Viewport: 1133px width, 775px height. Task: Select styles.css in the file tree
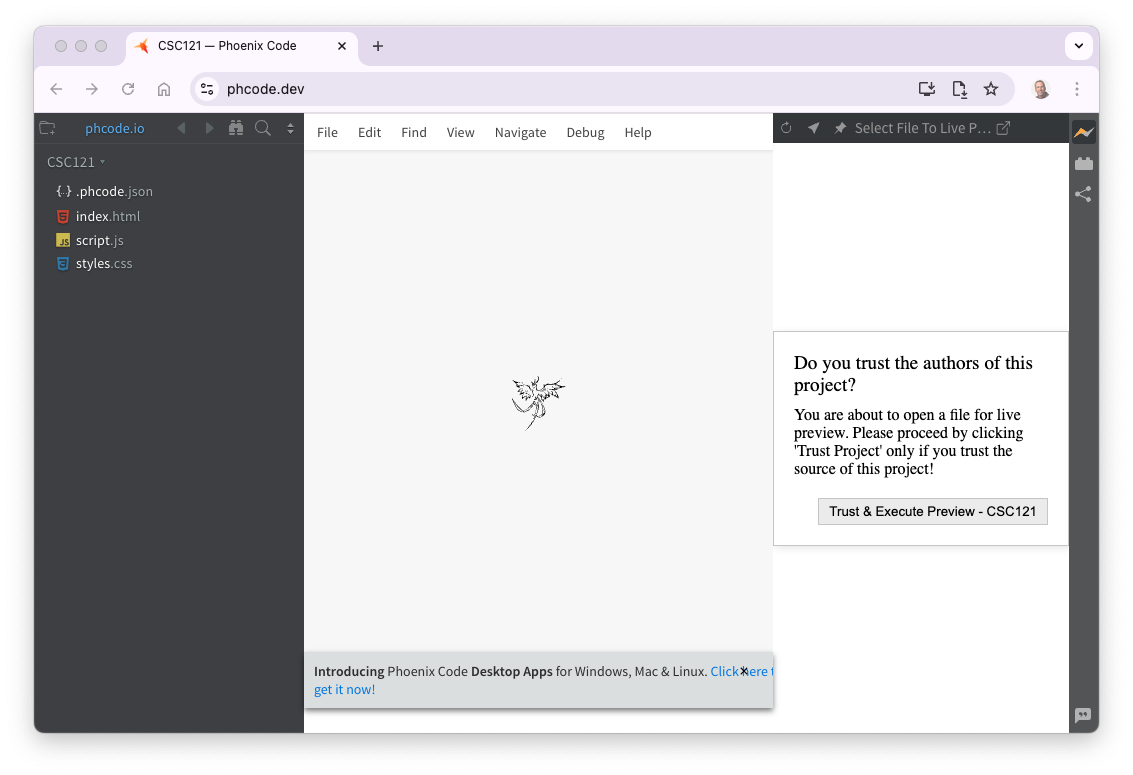click(x=104, y=263)
